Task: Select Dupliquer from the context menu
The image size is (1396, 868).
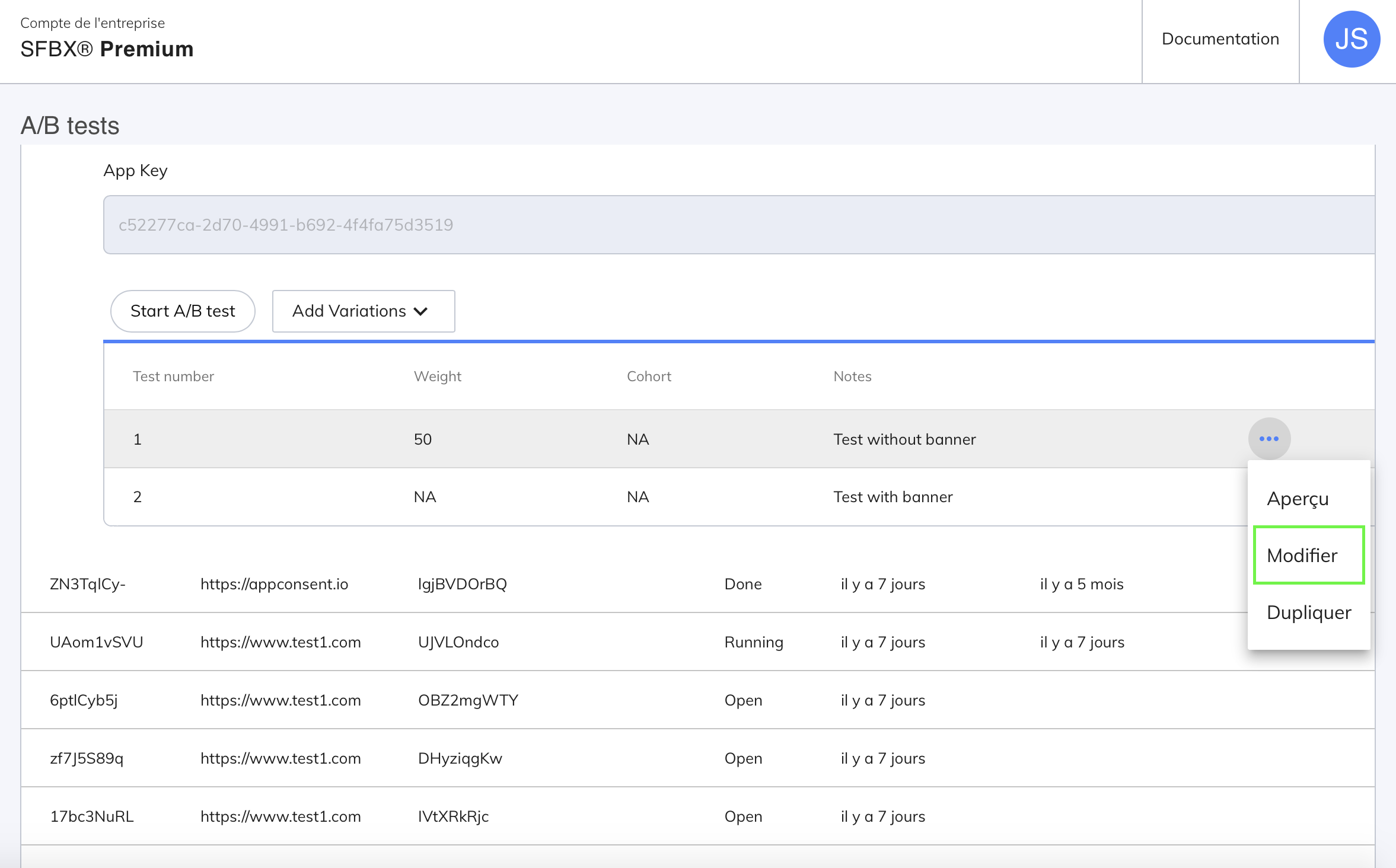Action: click(x=1309, y=612)
